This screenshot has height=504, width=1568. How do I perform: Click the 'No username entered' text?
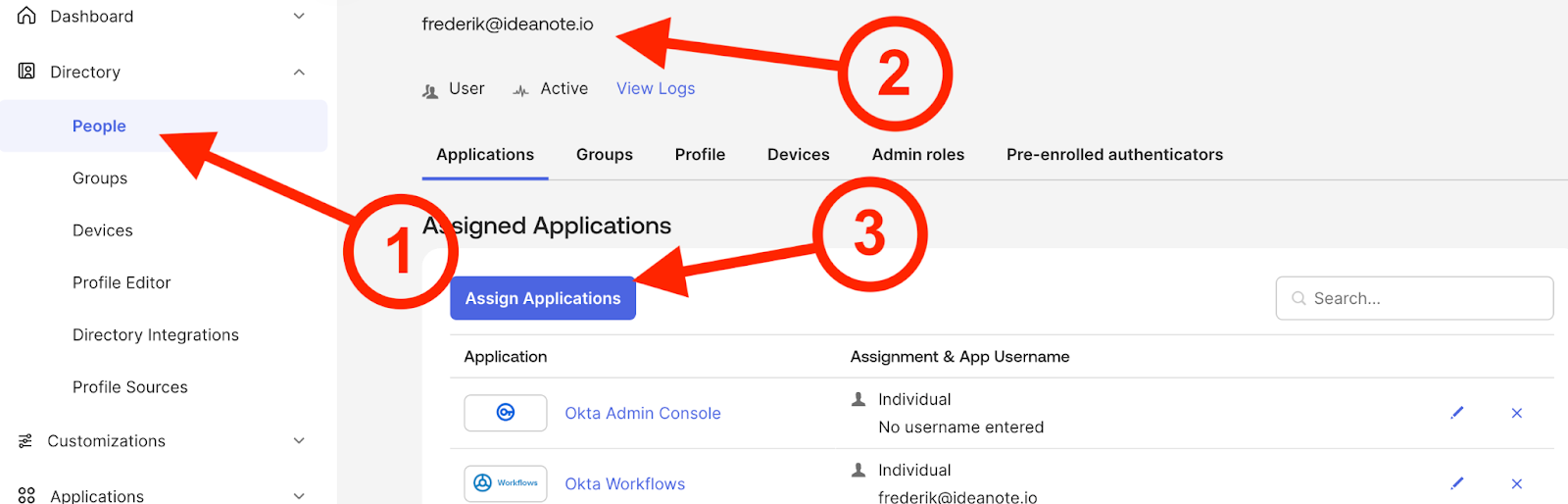click(961, 428)
